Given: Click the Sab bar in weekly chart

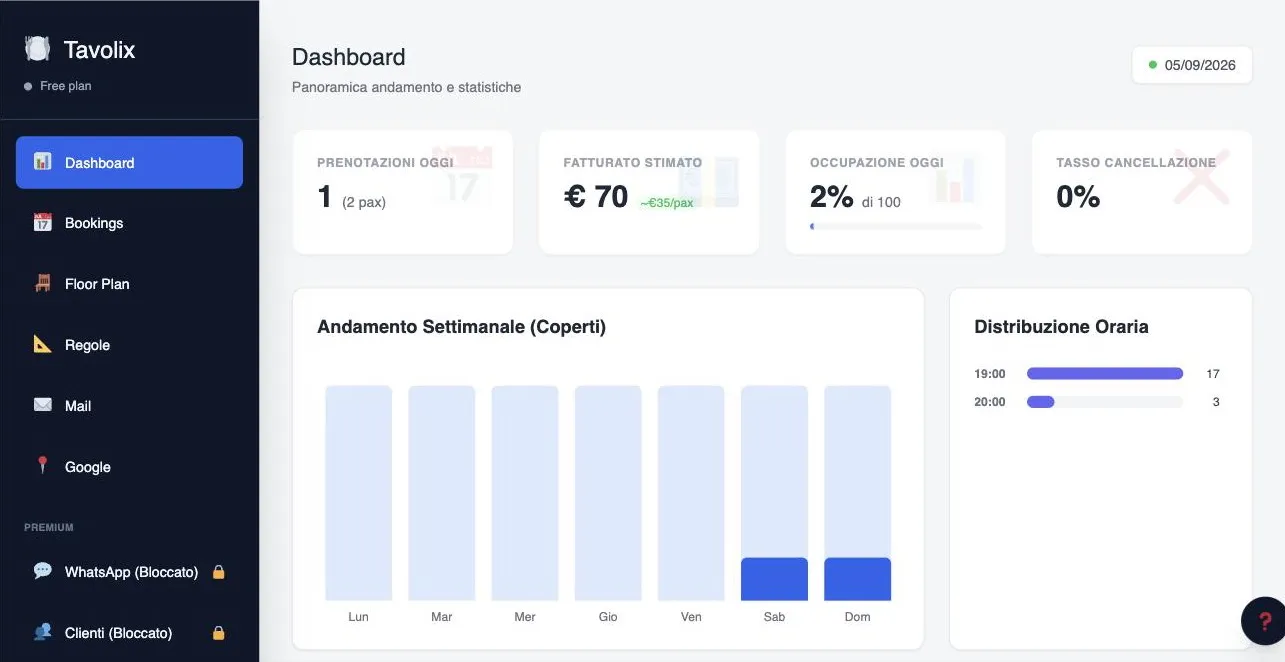Looking at the screenshot, I should [x=774, y=493].
